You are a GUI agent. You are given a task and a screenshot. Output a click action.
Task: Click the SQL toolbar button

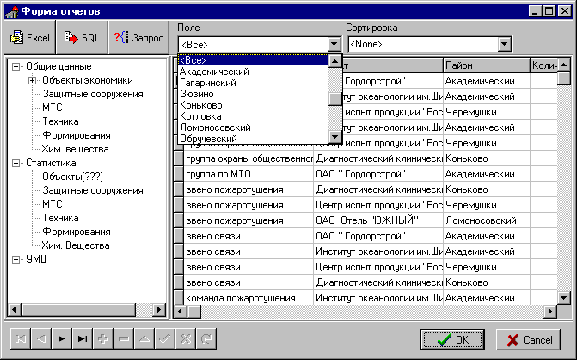(82, 38)
